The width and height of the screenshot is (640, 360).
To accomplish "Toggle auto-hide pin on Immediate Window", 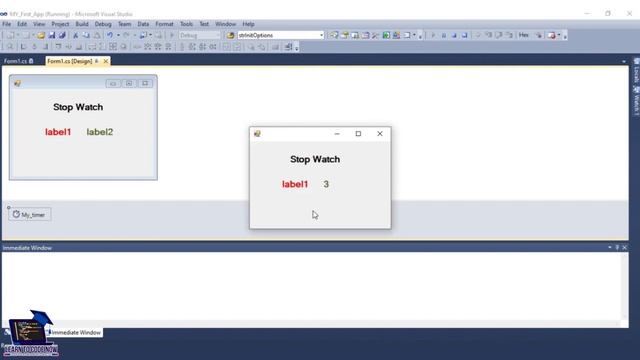I will (x=617, y=247).
